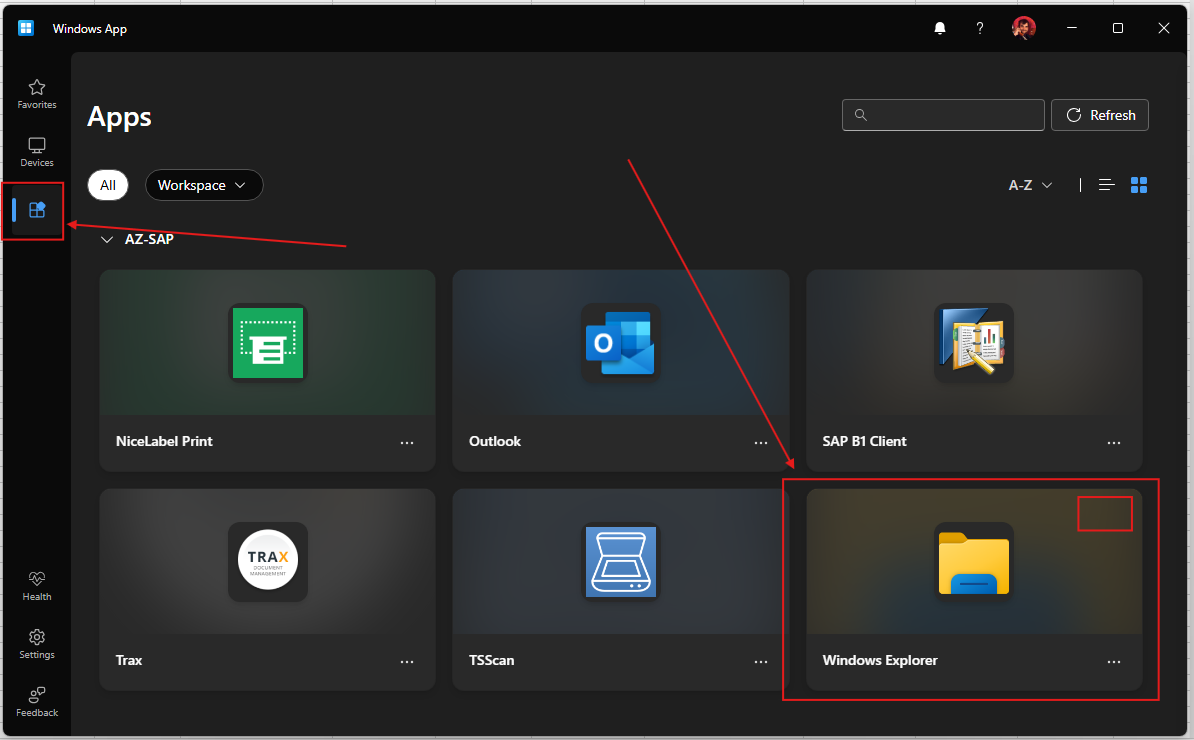Open the Feedback icon
1194x740 pixels.
(37, 701)
